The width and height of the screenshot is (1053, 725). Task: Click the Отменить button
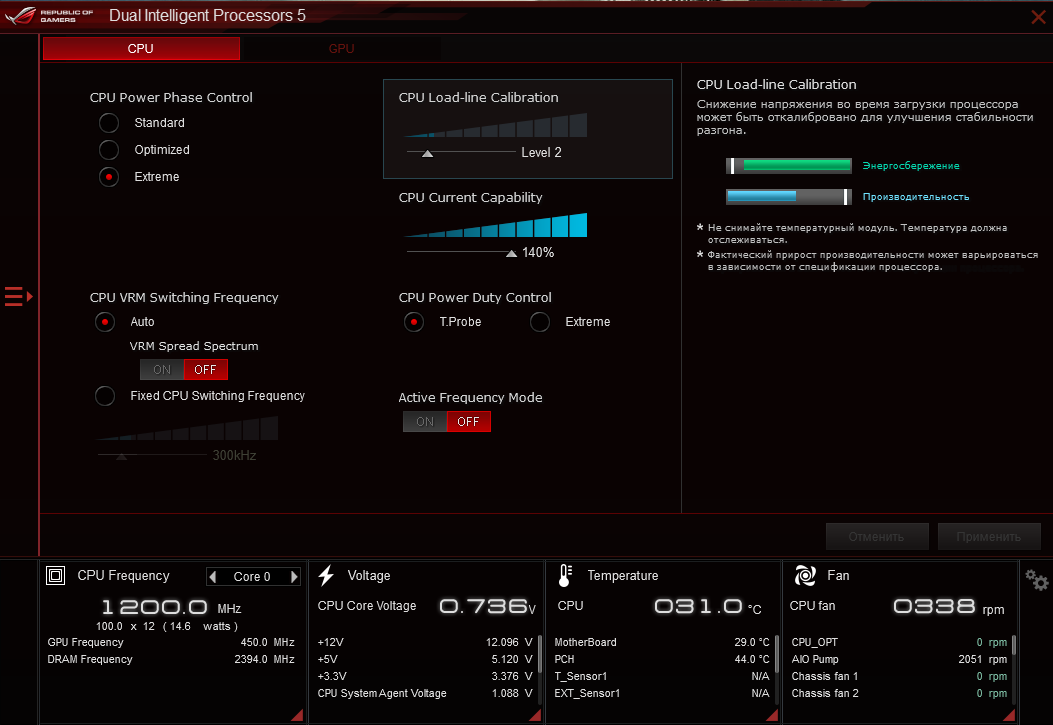tap(877, 536)
